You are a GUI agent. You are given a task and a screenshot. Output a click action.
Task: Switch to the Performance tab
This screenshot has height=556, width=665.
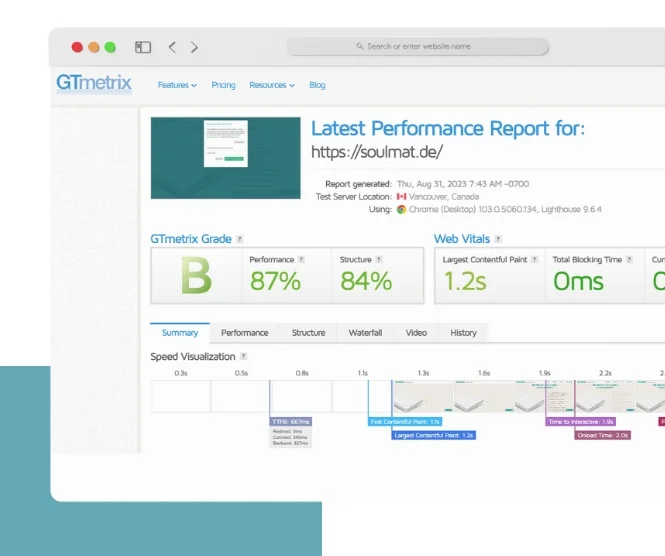point(245,333)
